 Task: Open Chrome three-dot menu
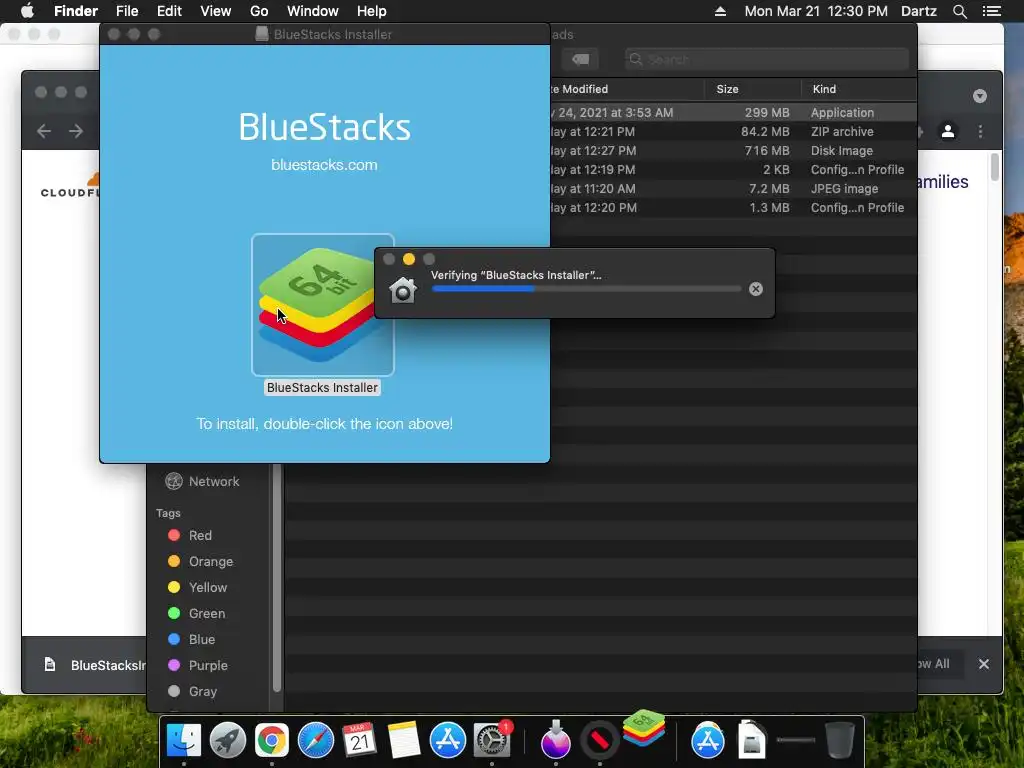point(980,131)
